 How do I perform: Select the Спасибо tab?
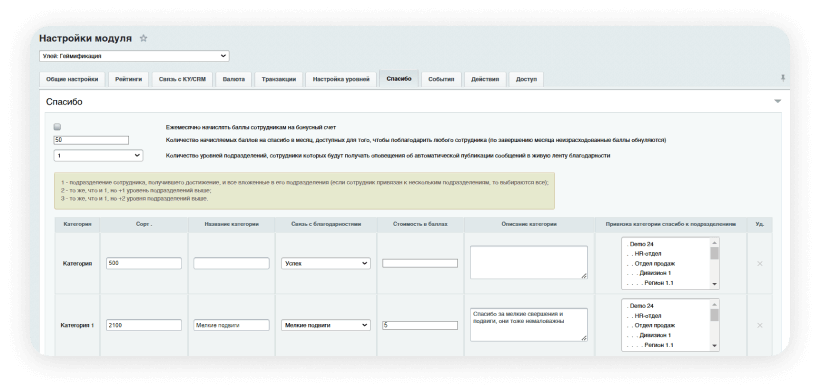398,79
